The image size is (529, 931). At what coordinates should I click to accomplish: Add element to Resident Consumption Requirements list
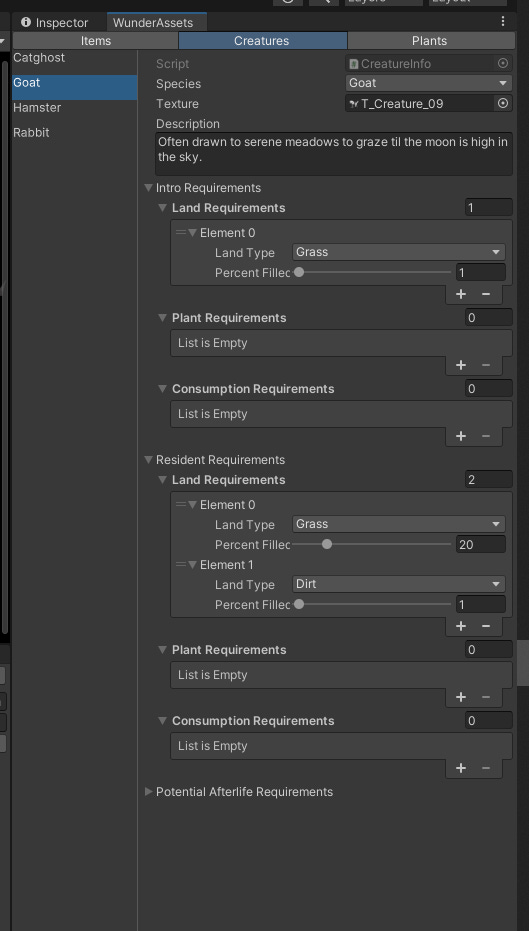(x=461, y=768)
